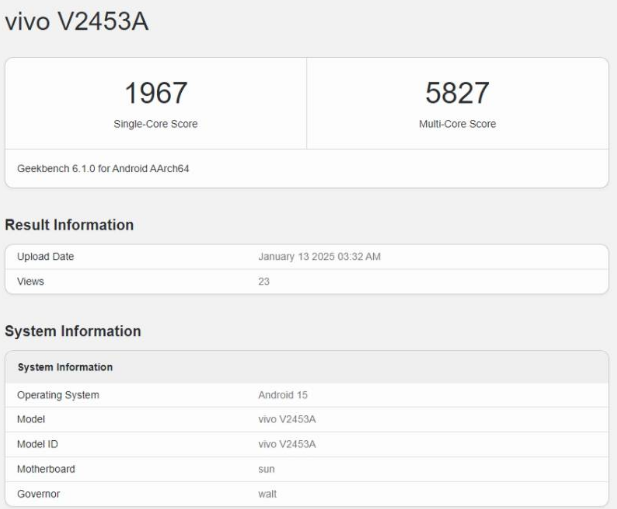Click the Geekbench 6.1.0 for Android AArch64 text
Screen dimensions: 617x509
(x=104, y=168)
